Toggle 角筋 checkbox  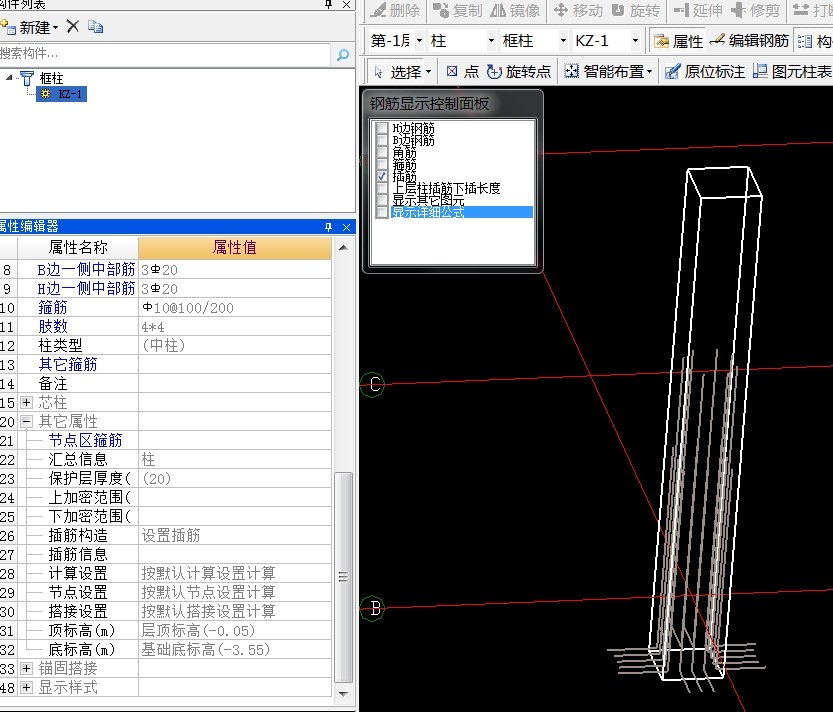coord(381,152)
